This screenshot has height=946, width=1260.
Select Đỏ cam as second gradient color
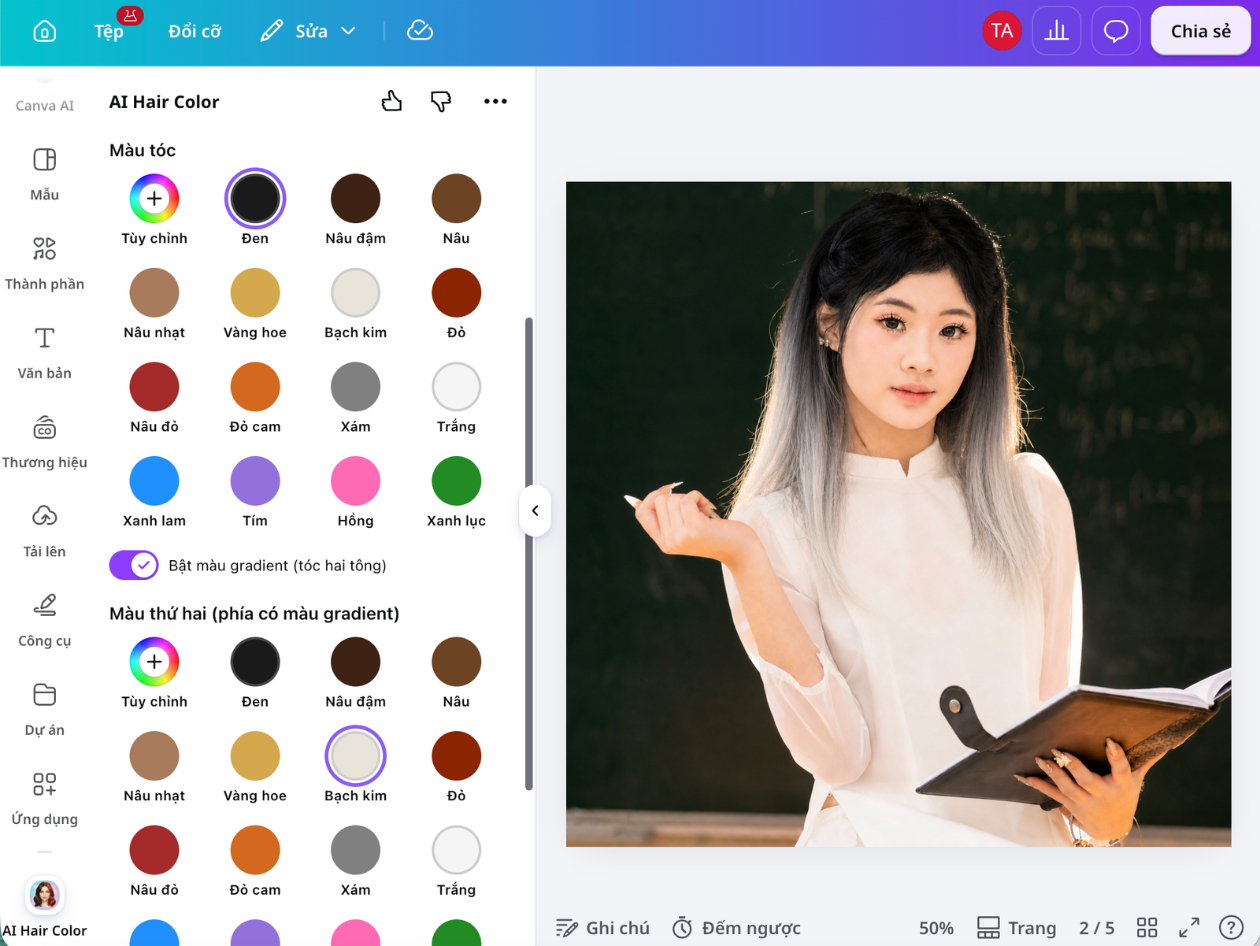(255, 849)
